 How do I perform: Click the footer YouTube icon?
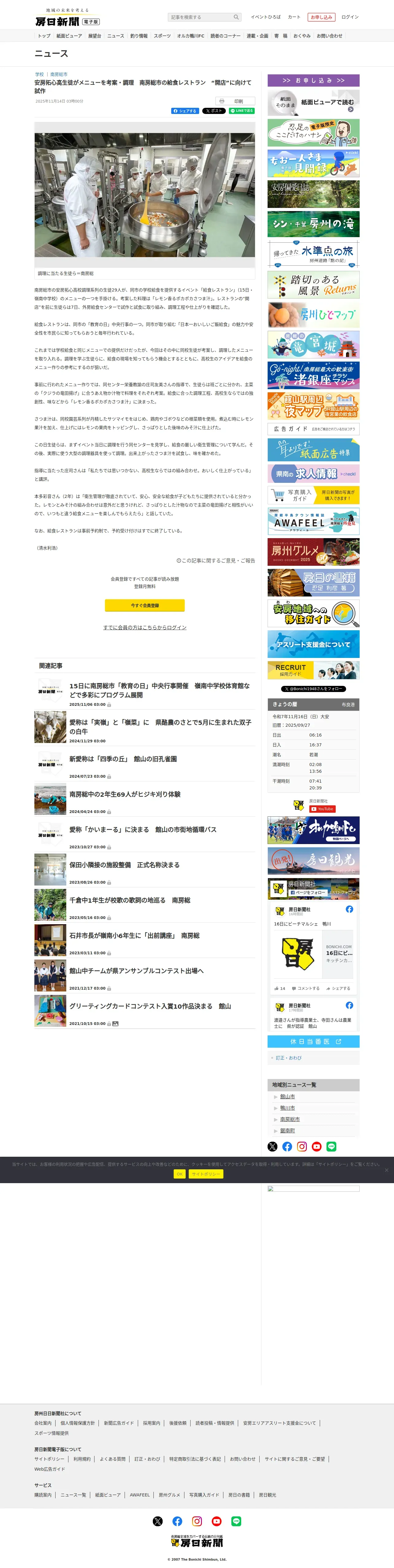coord(216,1521)
